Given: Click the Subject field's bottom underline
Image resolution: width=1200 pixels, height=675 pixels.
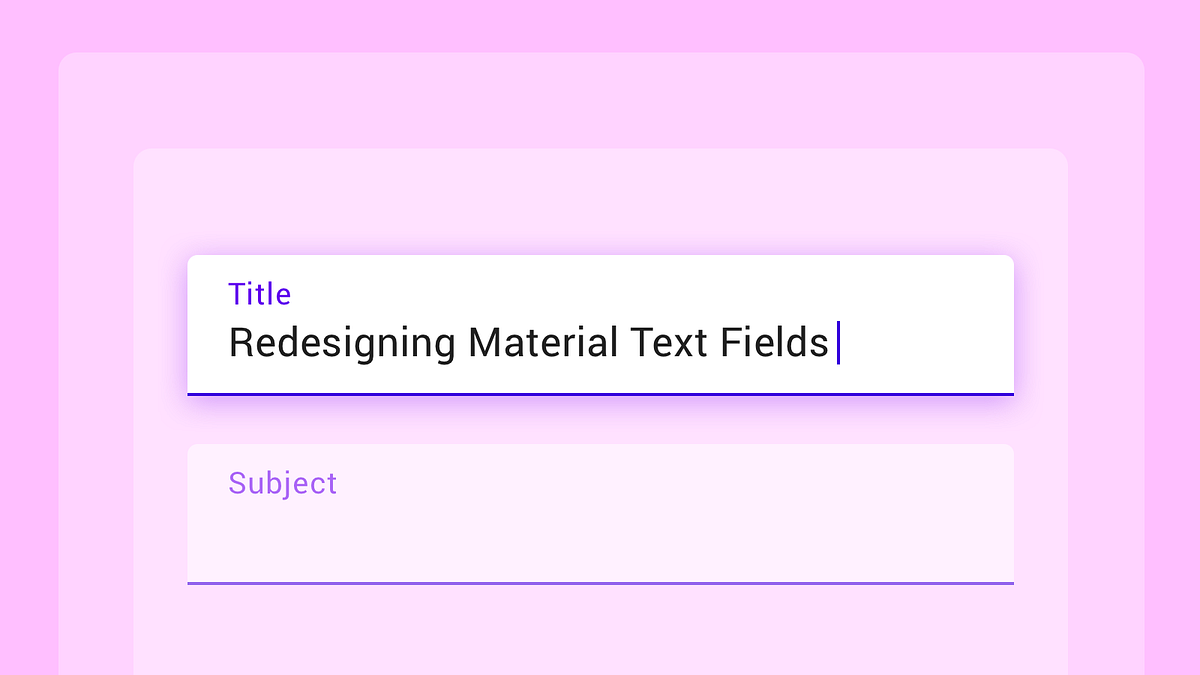Looking at the screenshot, I should coord(600,583).
